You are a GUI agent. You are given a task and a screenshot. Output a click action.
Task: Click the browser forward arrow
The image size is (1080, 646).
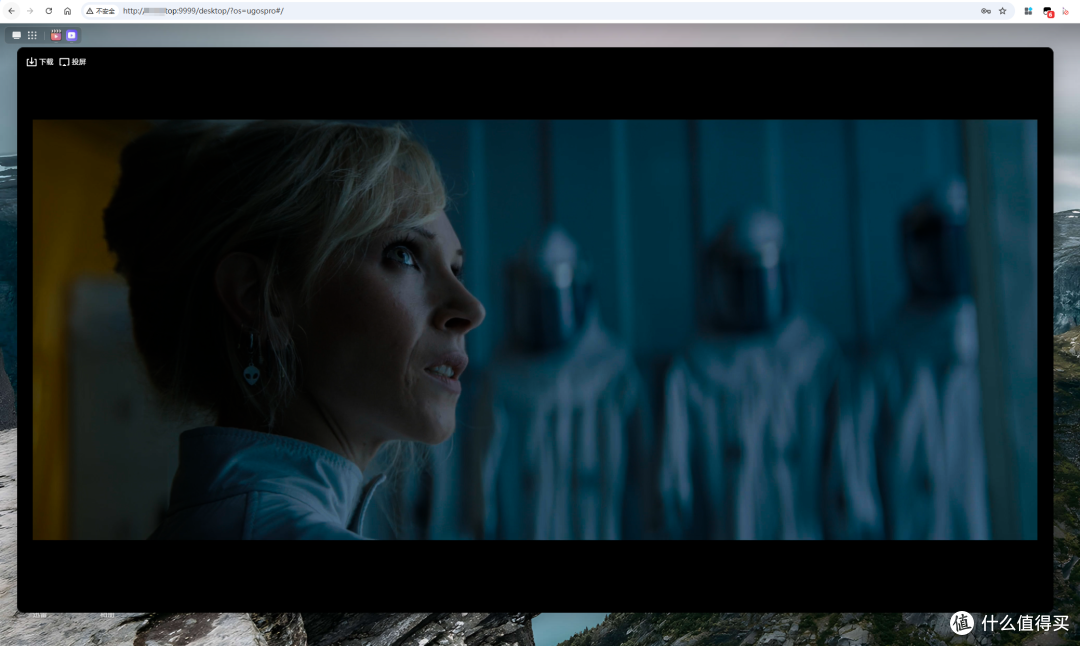point(30,11)
